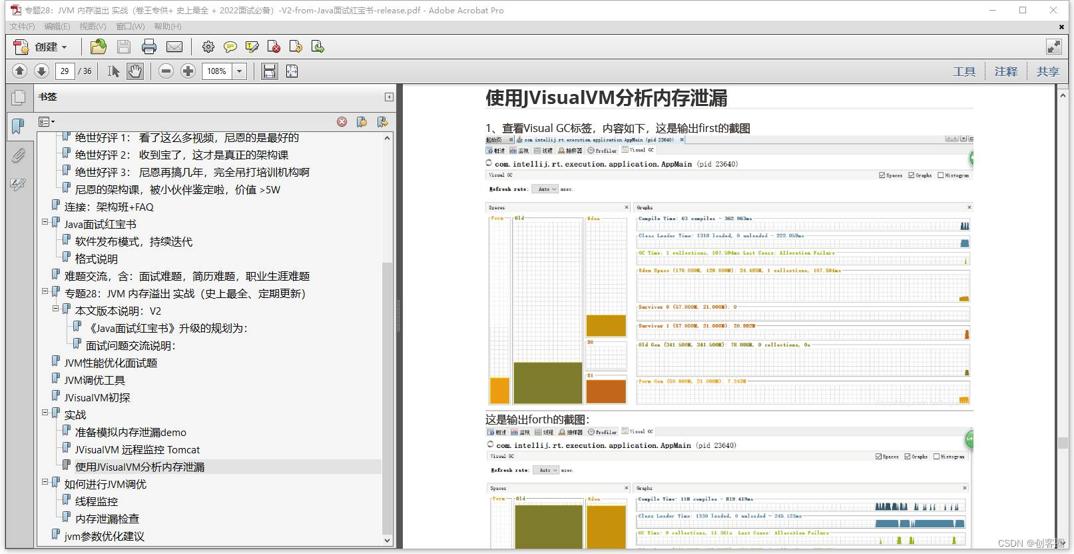1074x554 pixels.
Task: Click the zoom out minus button
Action: coord(166,71)
